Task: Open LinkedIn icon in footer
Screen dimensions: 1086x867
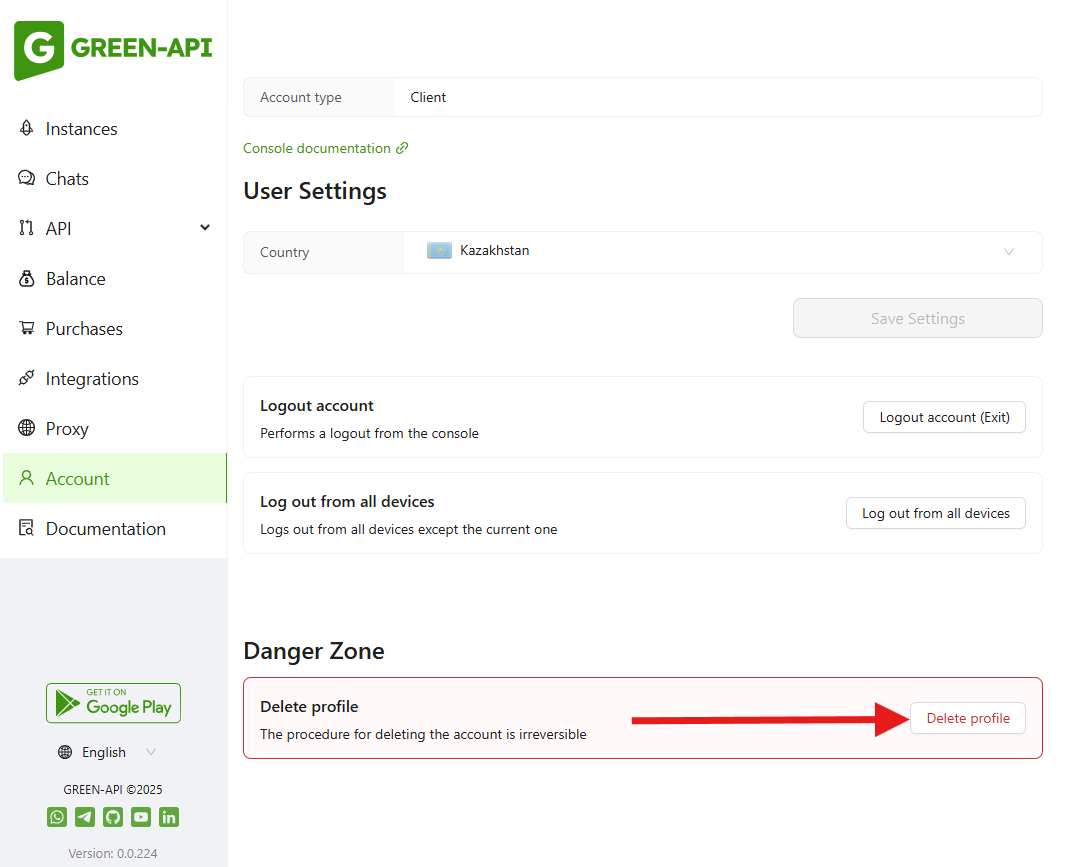Action: pos(169,817)
